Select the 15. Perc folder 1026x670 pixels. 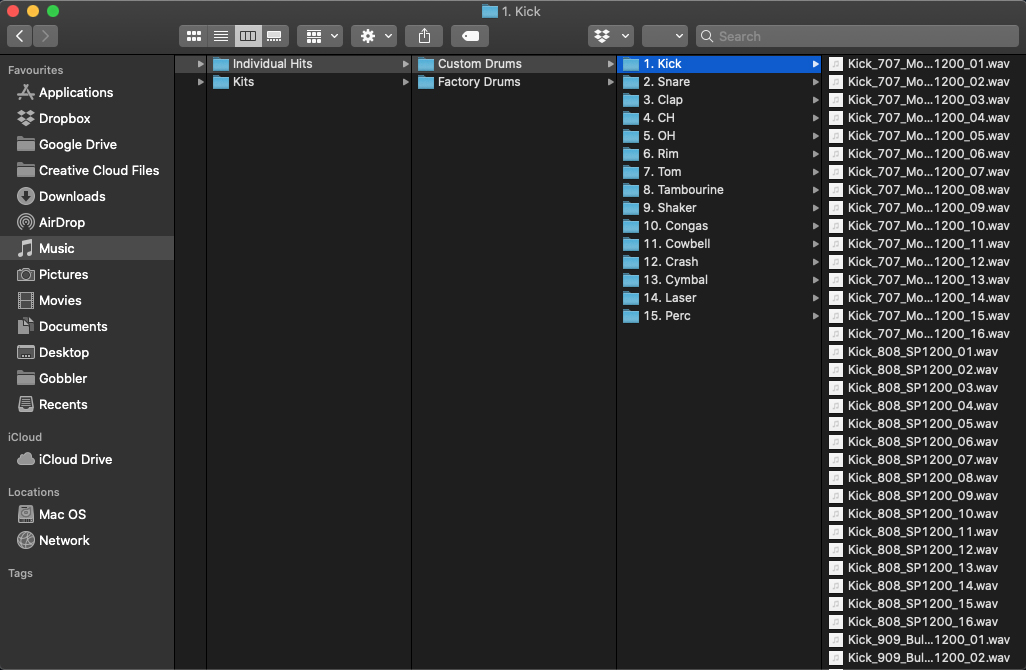pos(718,315)
